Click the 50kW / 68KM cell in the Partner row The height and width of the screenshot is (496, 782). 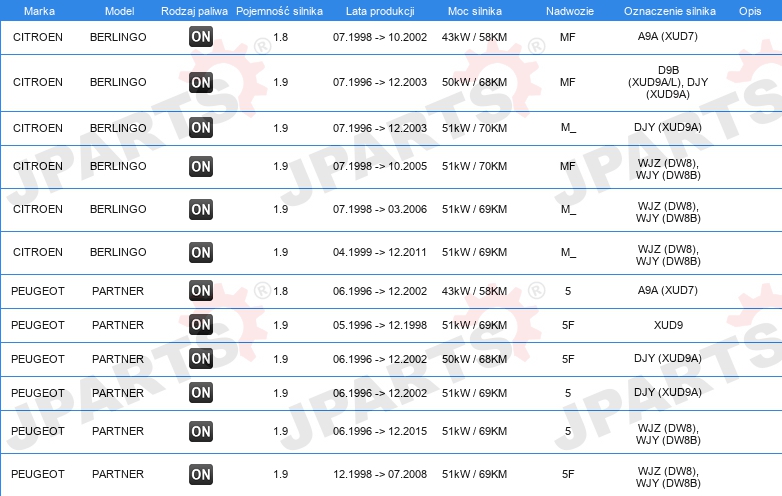474,359
